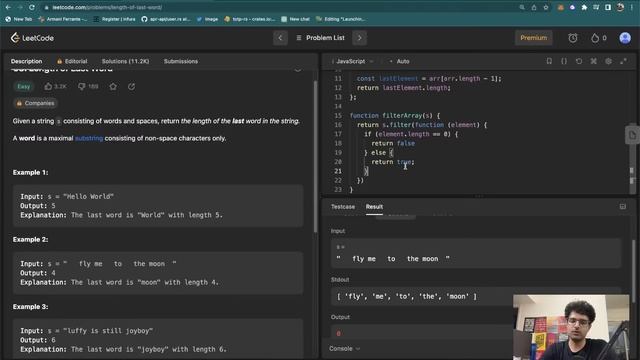Click the LeetCode logo
Screen dimensions: 640x360
pos(32,38)
